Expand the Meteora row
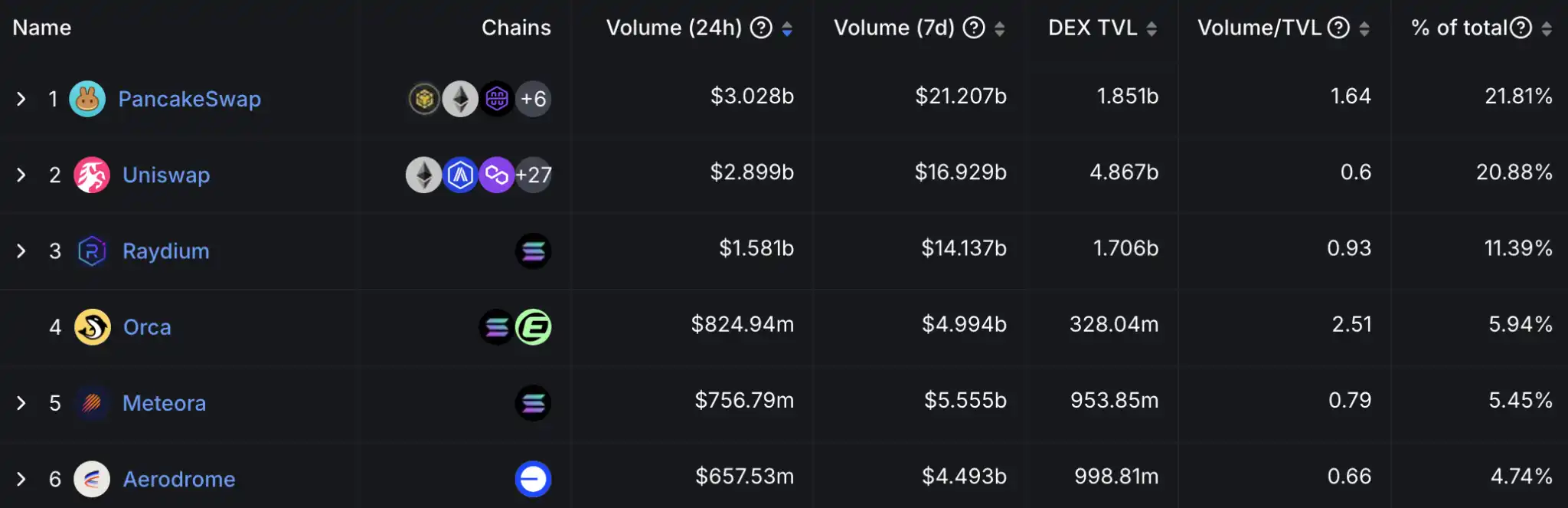This screenshot has height=508, width=1568. (x=21, y=403)
